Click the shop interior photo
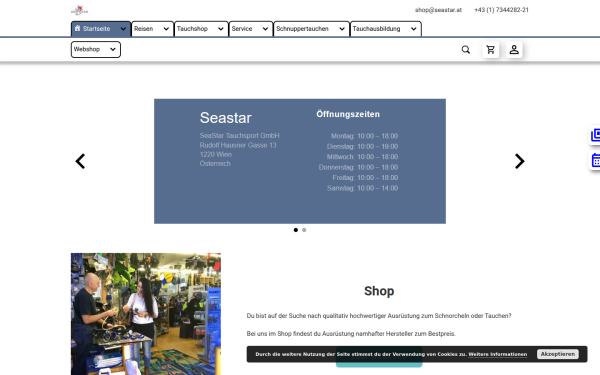Image resolution: width=600 pixels, height=375 pixels. 146,314
